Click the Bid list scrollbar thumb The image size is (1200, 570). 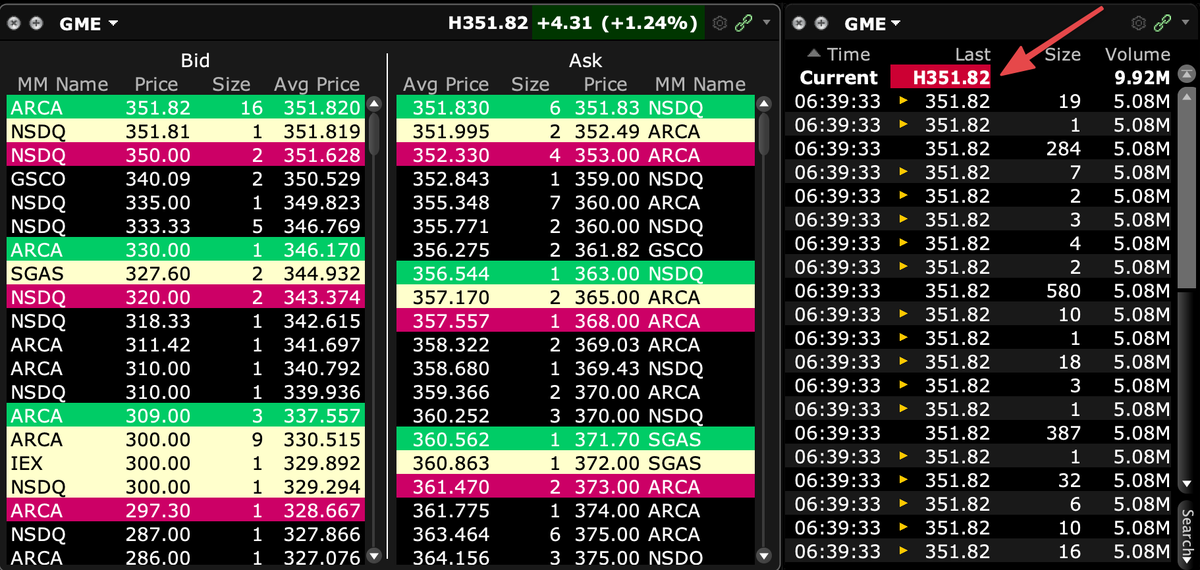(375, 132)
